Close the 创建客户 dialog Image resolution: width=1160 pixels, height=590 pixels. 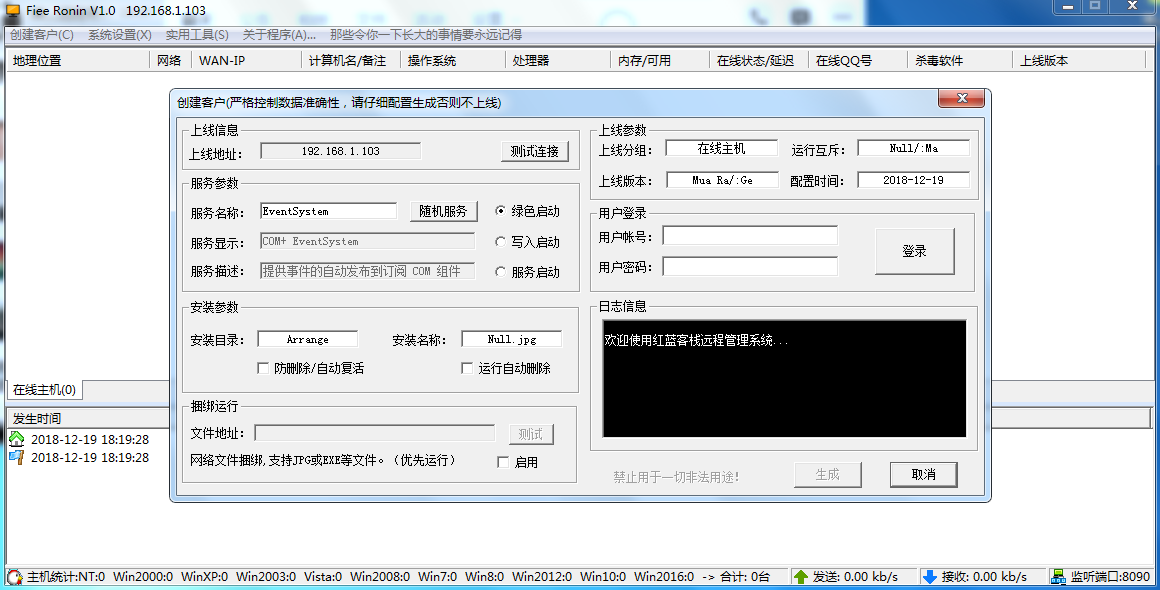pyautogui.click(x=961, y=98)
